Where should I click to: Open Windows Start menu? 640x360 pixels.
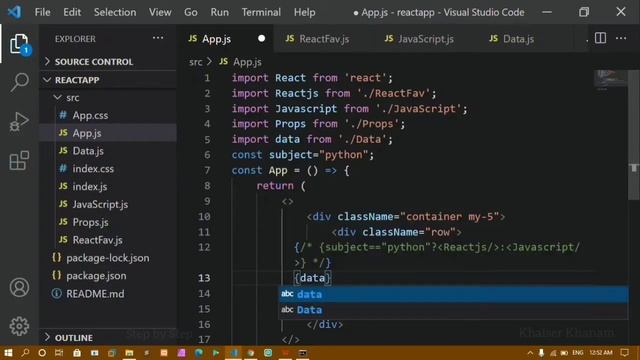pyautogui.click(x=8, y=353)
